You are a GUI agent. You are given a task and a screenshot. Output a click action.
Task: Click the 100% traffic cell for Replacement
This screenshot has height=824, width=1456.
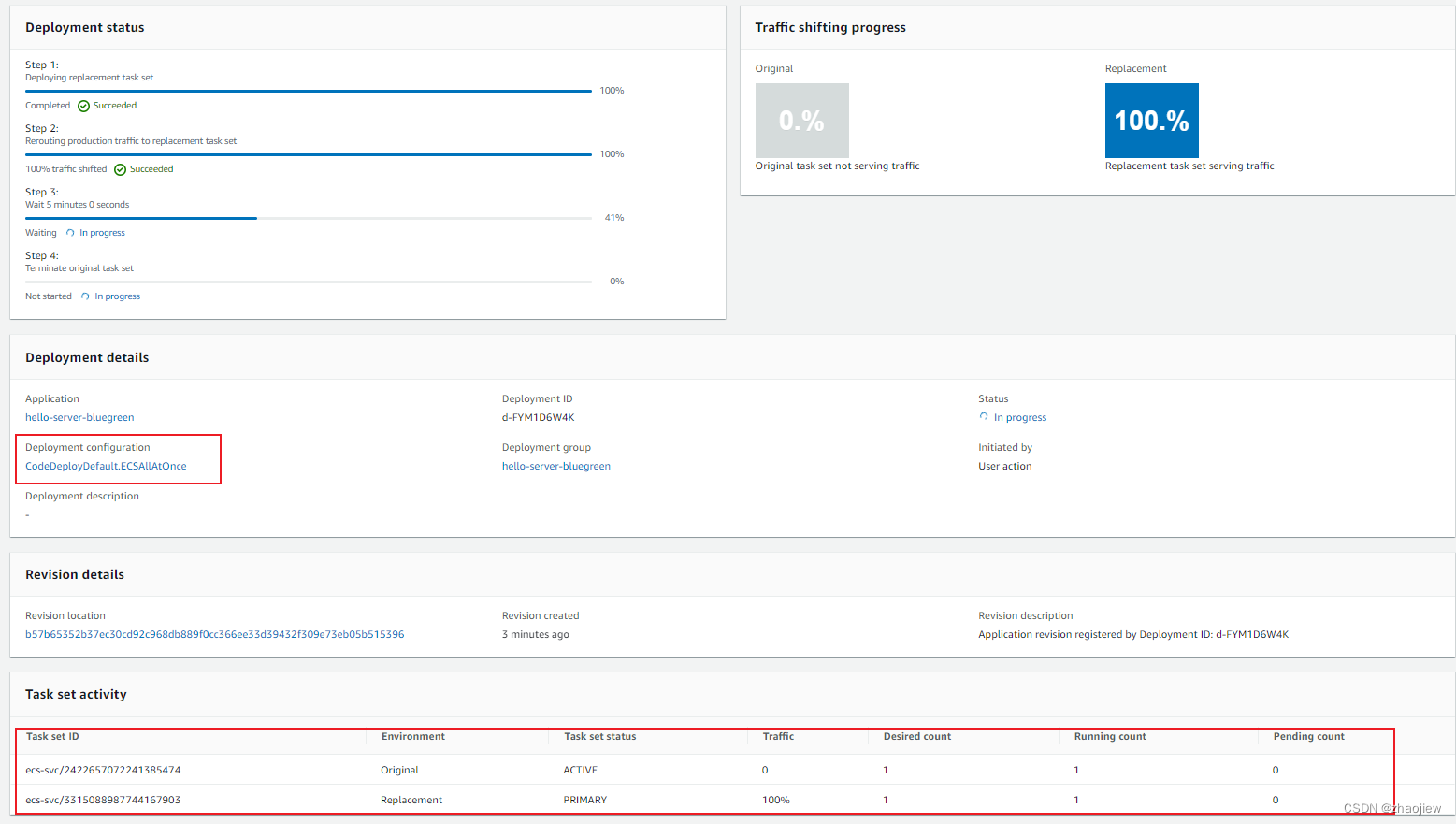[x=776, y=801]
